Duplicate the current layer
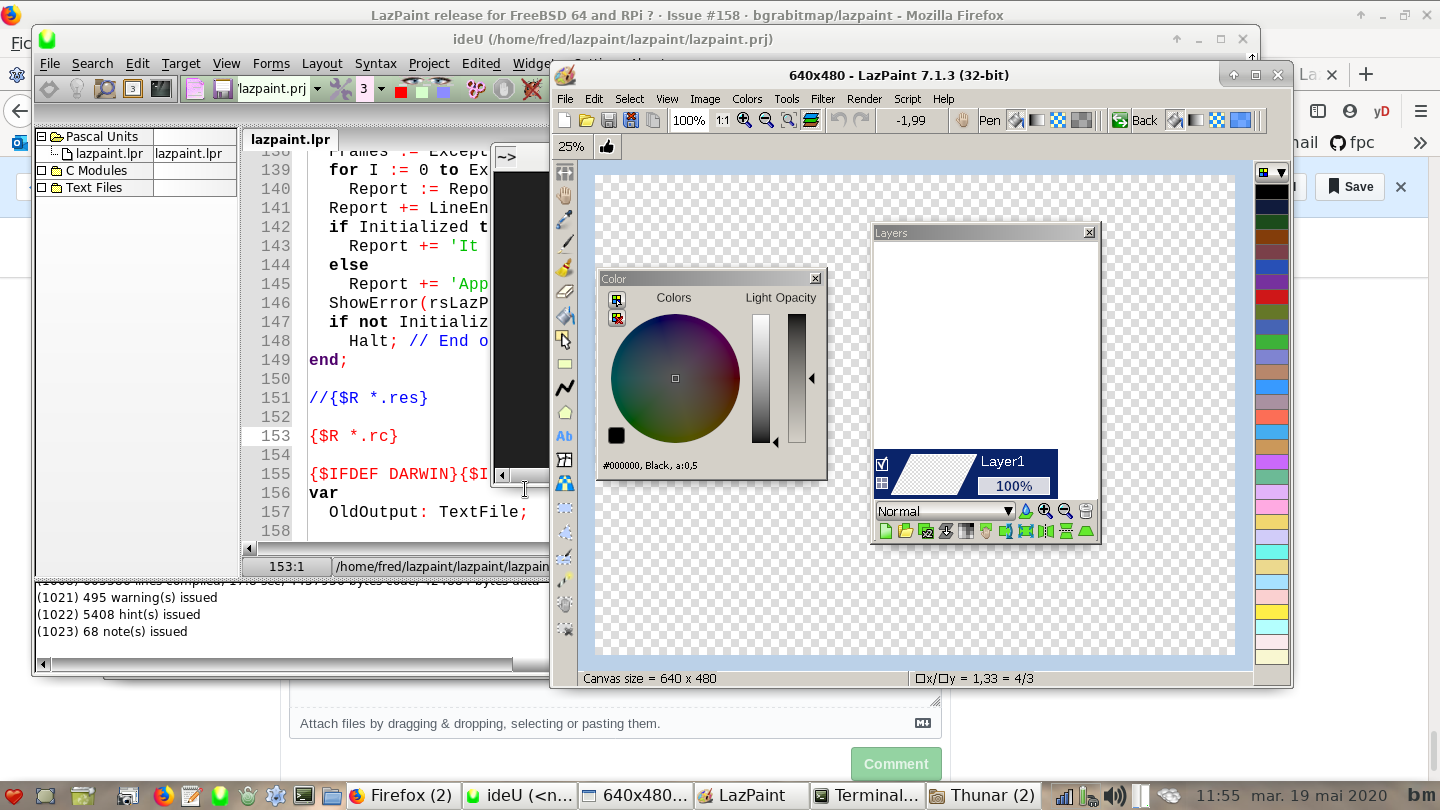Viewport: 1440px width, 810px height. tap(926, 531)
